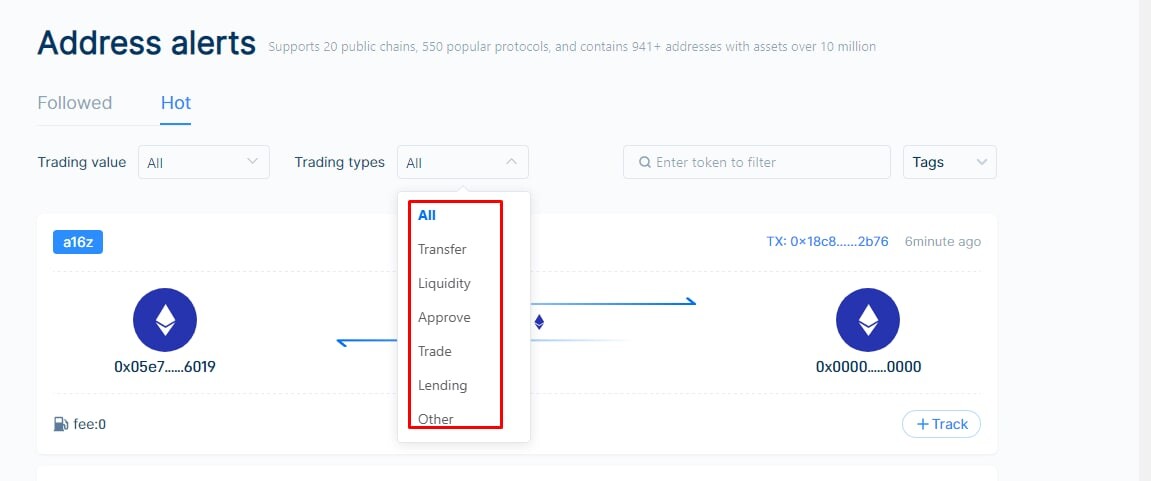Click the a16z tag badge

point(78,242)
